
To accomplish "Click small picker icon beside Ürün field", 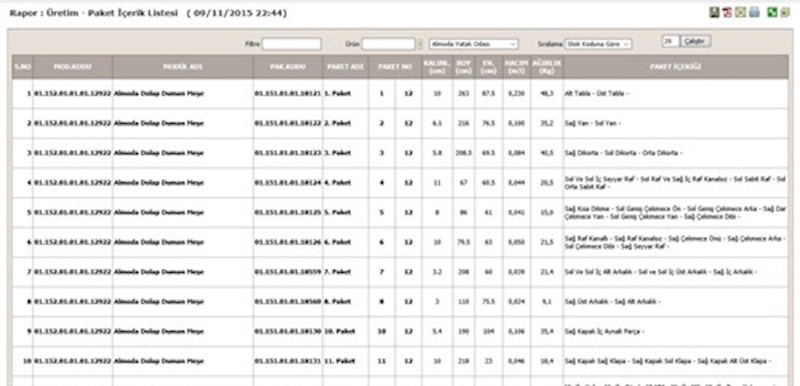I will tap(420, 44).
